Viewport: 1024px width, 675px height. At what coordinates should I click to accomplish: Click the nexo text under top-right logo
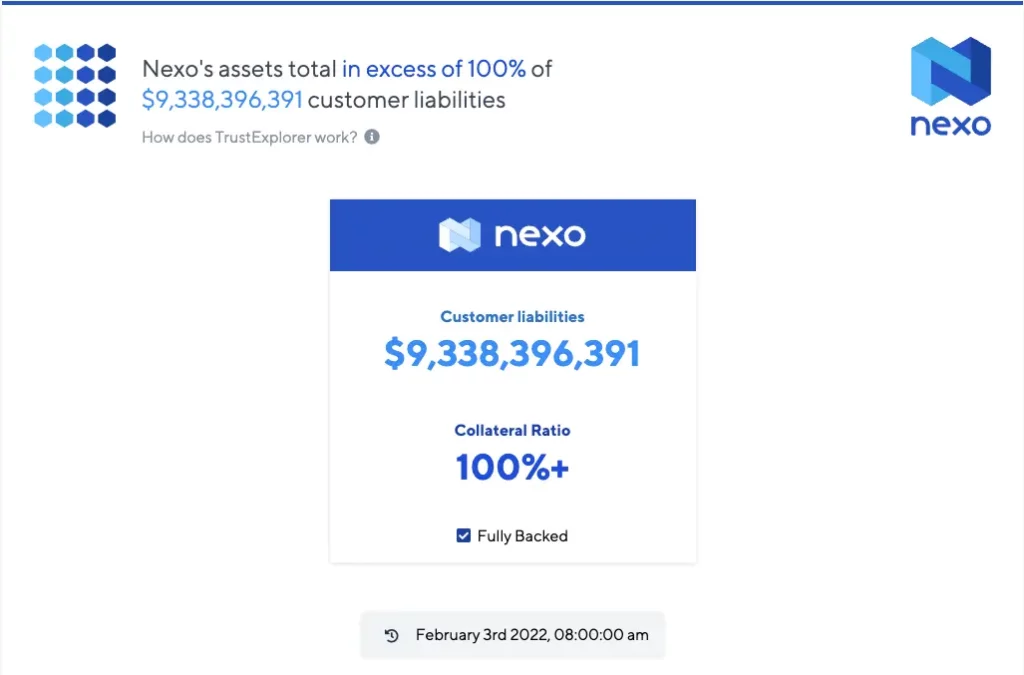[x=950, y=125]
